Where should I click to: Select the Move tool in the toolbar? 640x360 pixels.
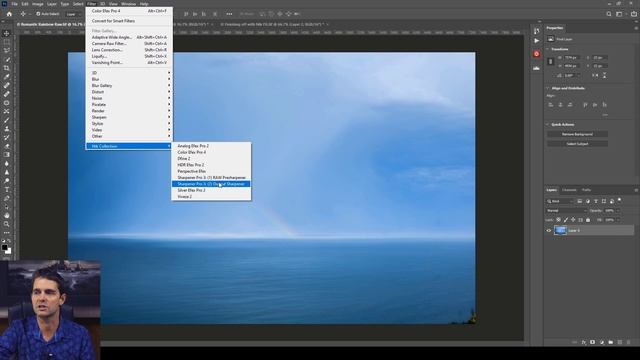point(7,33)
